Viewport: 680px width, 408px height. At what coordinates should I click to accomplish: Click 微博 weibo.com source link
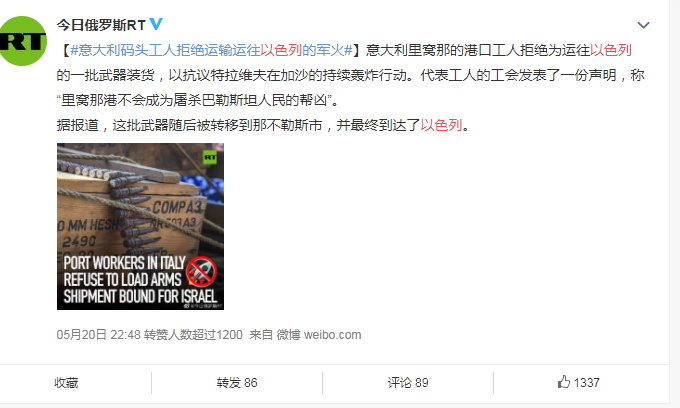click(319, 335)
